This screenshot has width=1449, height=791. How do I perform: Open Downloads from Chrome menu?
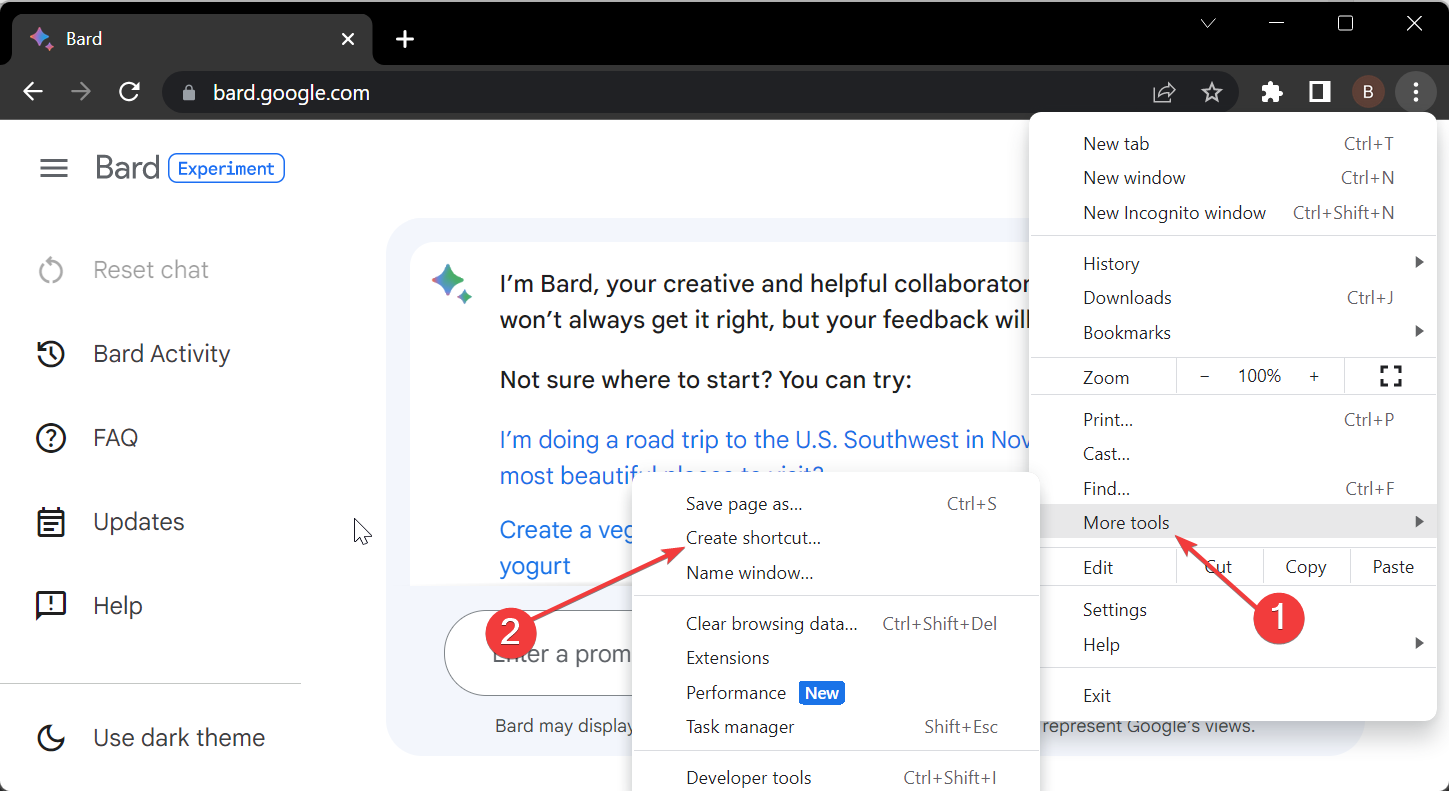pyautogui.click(x=1233, y=298)
